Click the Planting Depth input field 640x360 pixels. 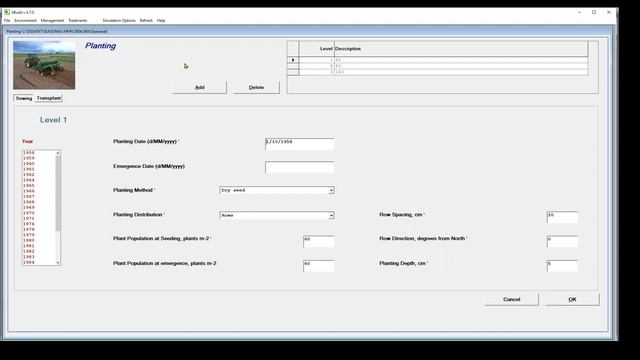coord(562,266)
